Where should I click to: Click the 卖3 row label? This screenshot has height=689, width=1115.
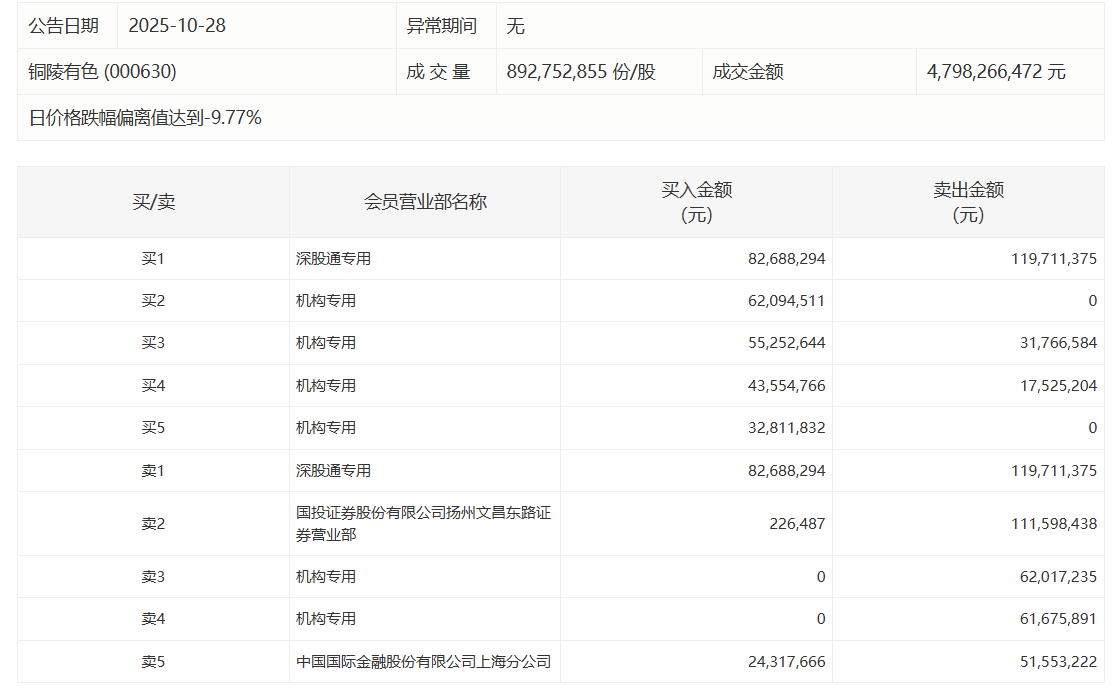153,577
